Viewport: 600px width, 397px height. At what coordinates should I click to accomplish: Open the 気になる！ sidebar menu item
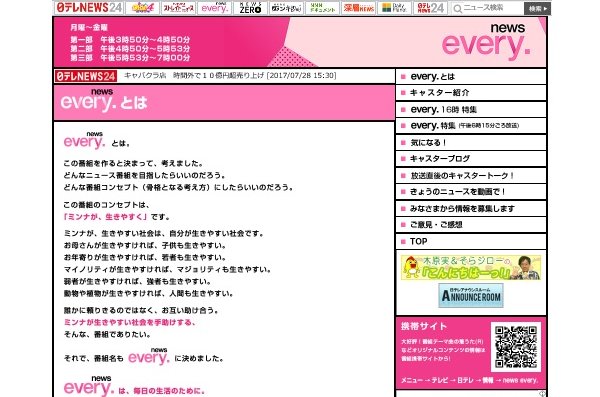coord(471,142)
